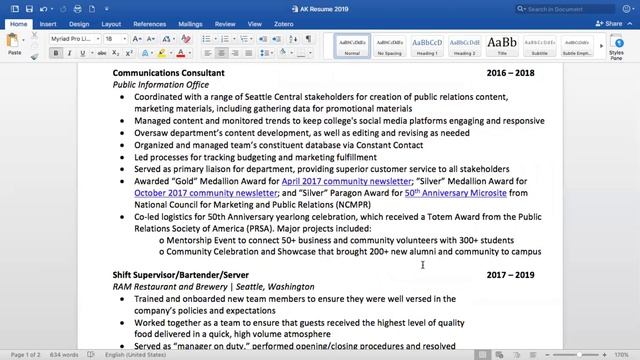Apply superscript formatting
The height and width of the screenshot is (360, 640).
pos(129,53)
